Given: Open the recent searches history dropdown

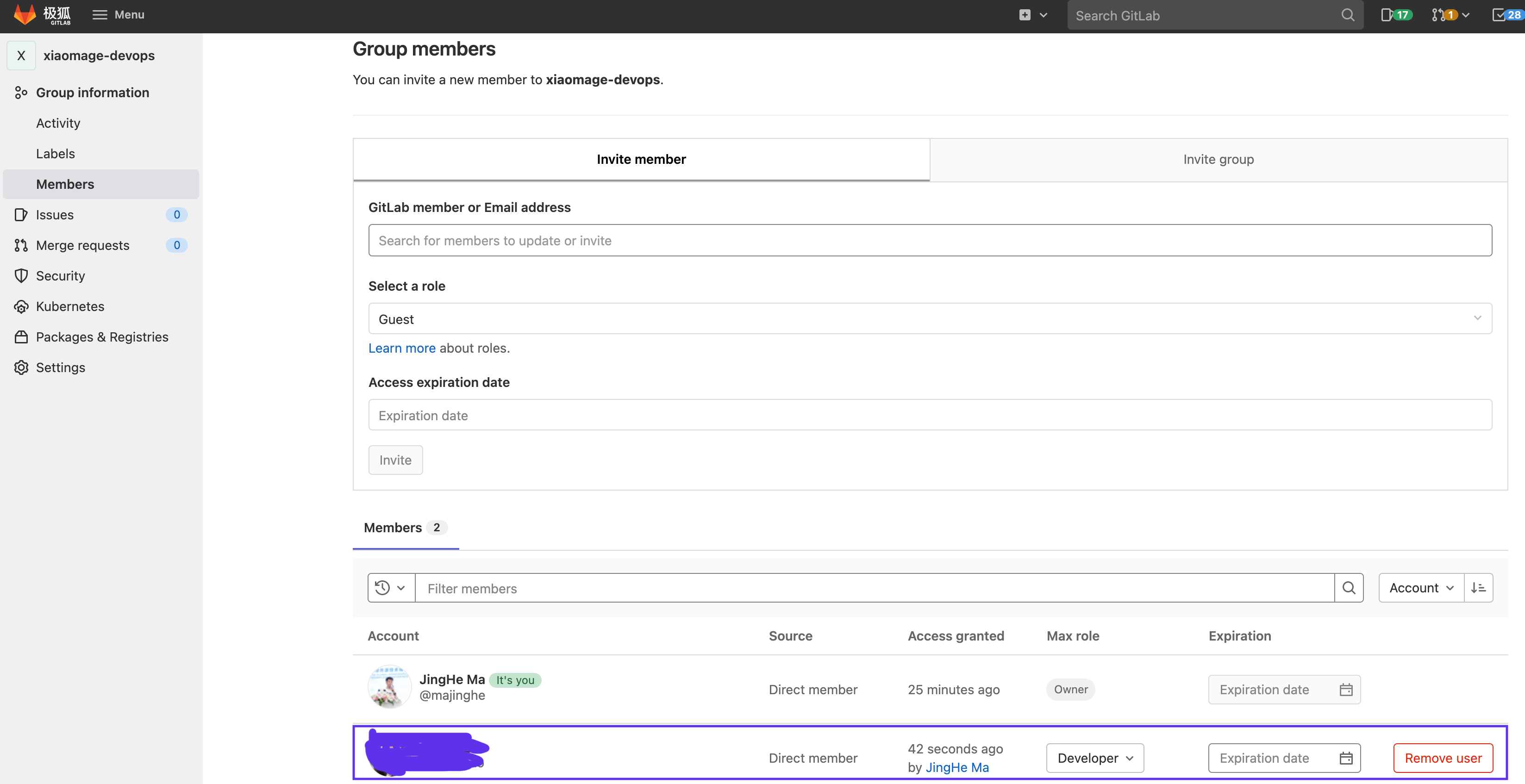Looking at the screenshot, I should point(391,588).
